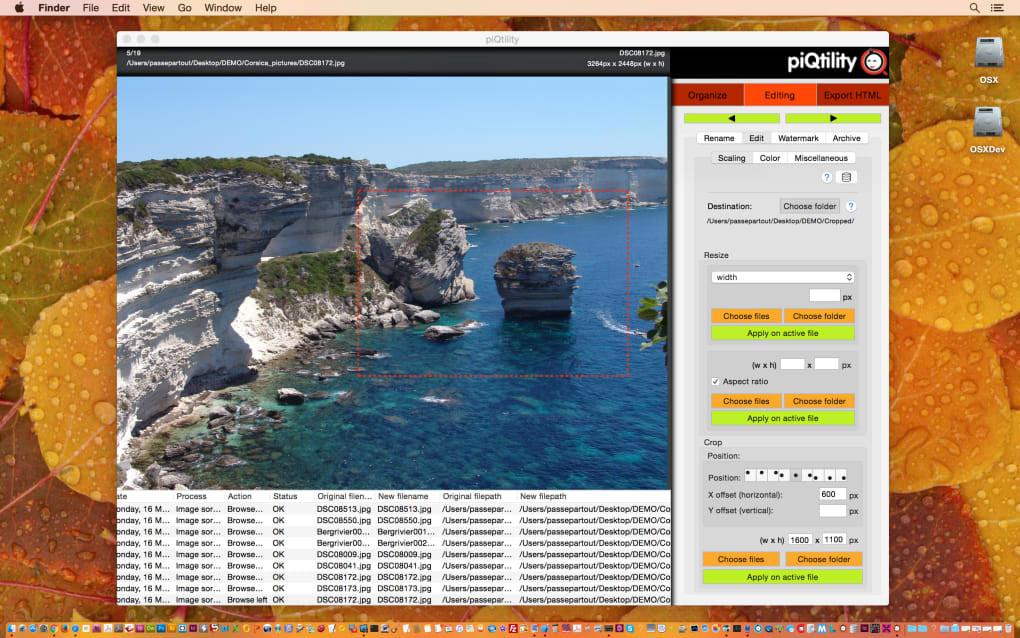Image resolution: width=1020 pixels, height=638 pixels.
Task: Open the Window menu
Action: tap(223, 8)
